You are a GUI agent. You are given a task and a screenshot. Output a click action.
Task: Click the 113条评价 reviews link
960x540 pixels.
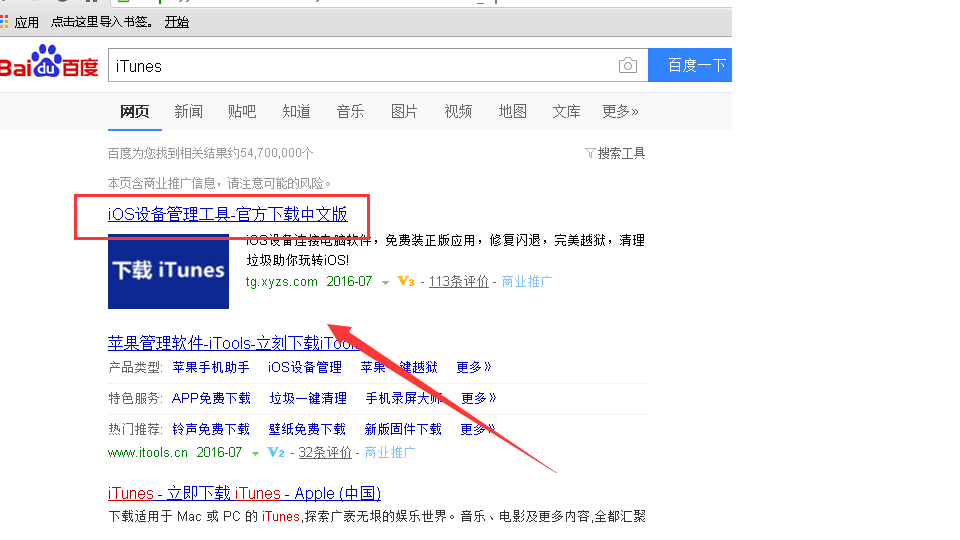(459, 282)
